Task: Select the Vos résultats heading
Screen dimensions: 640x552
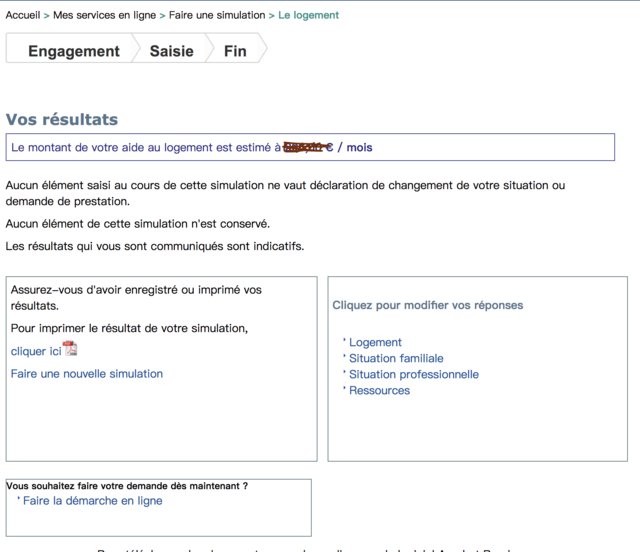Action: tap(62, 119)
